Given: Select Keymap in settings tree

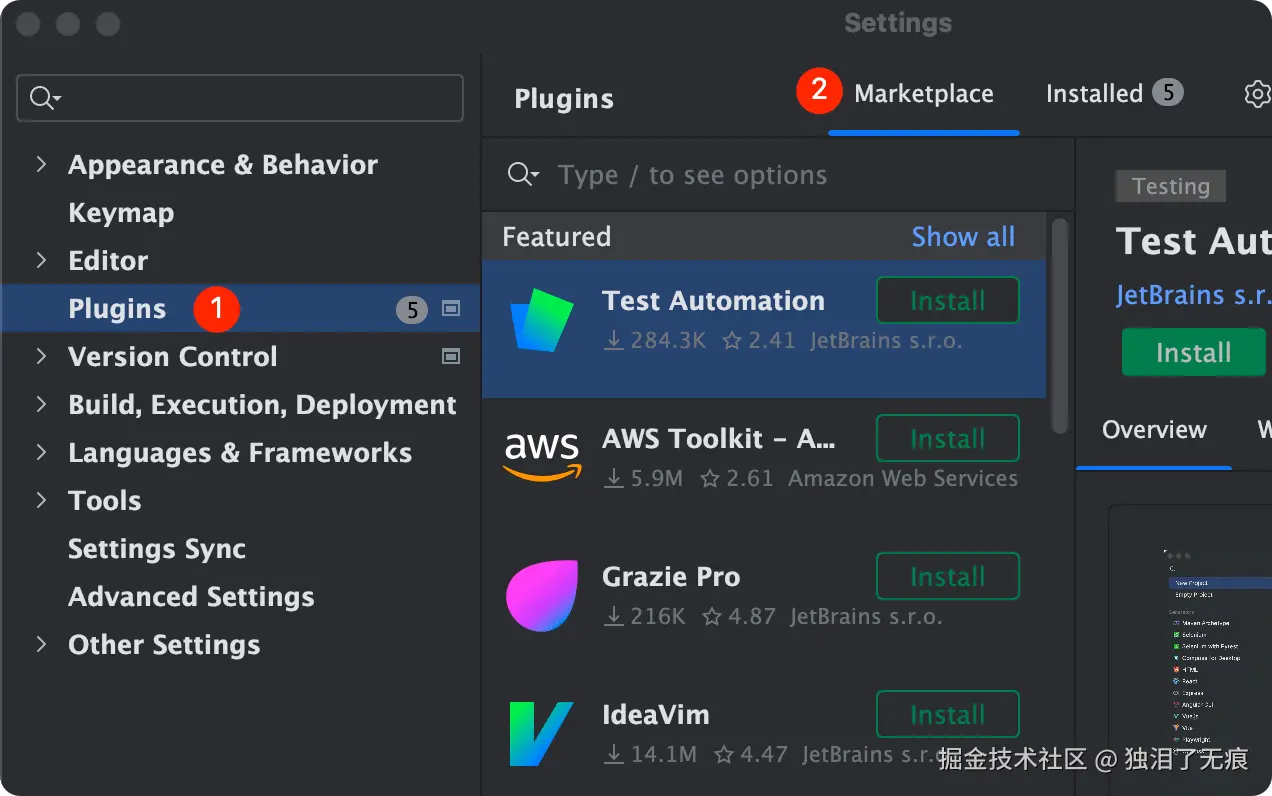Looking at the screenshot, I should (121, 213).
